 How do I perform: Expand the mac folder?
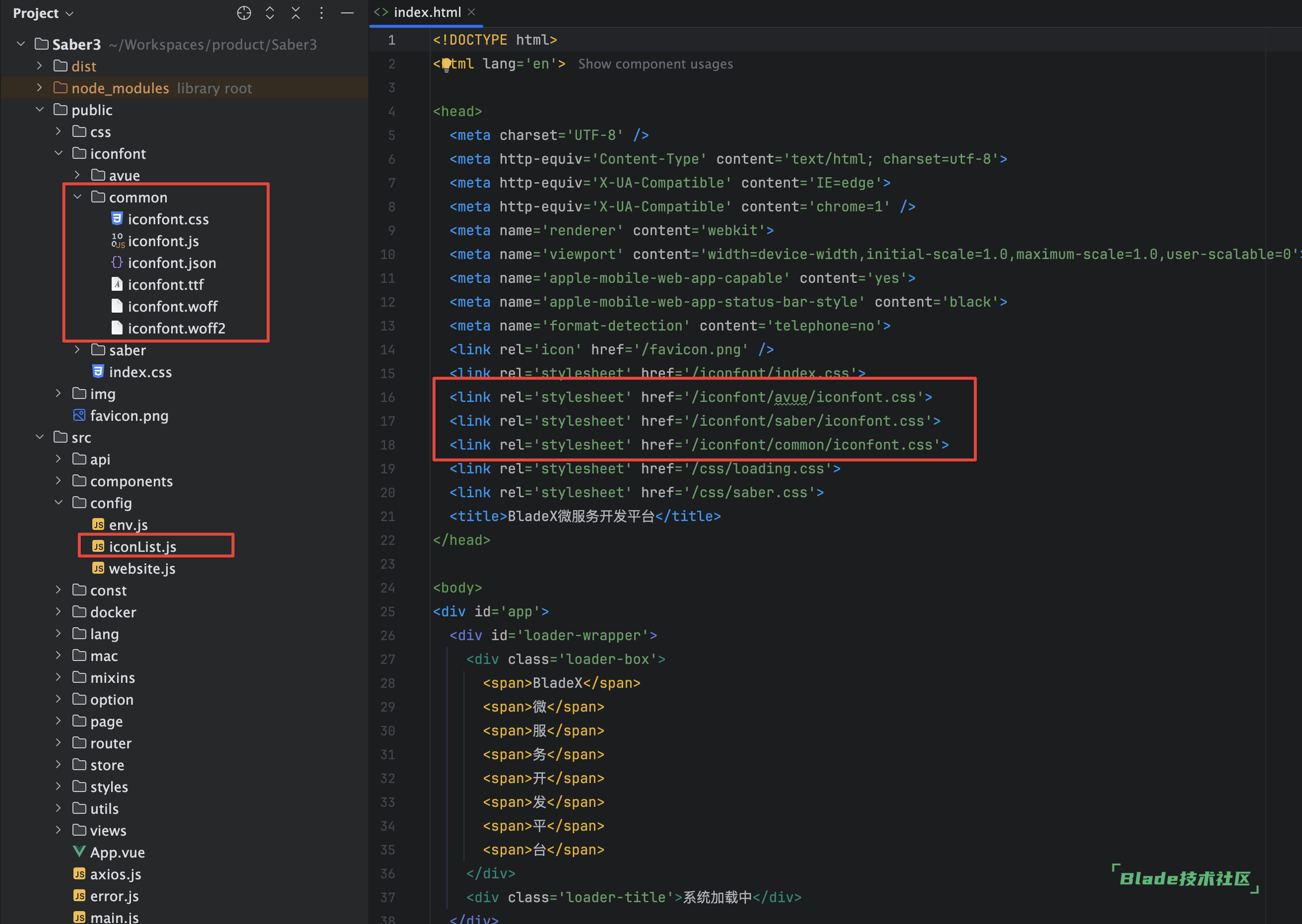pos(59,656)
